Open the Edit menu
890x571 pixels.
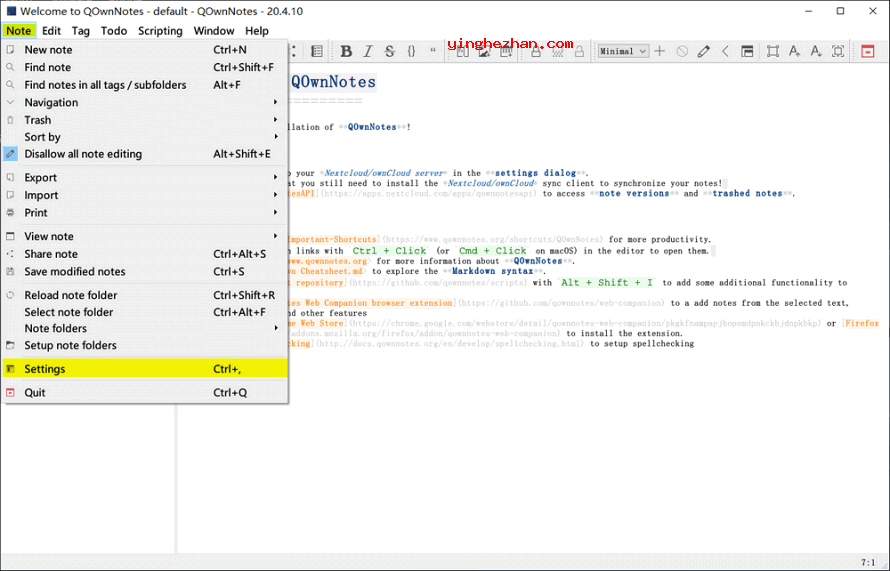tap(51, 31)
